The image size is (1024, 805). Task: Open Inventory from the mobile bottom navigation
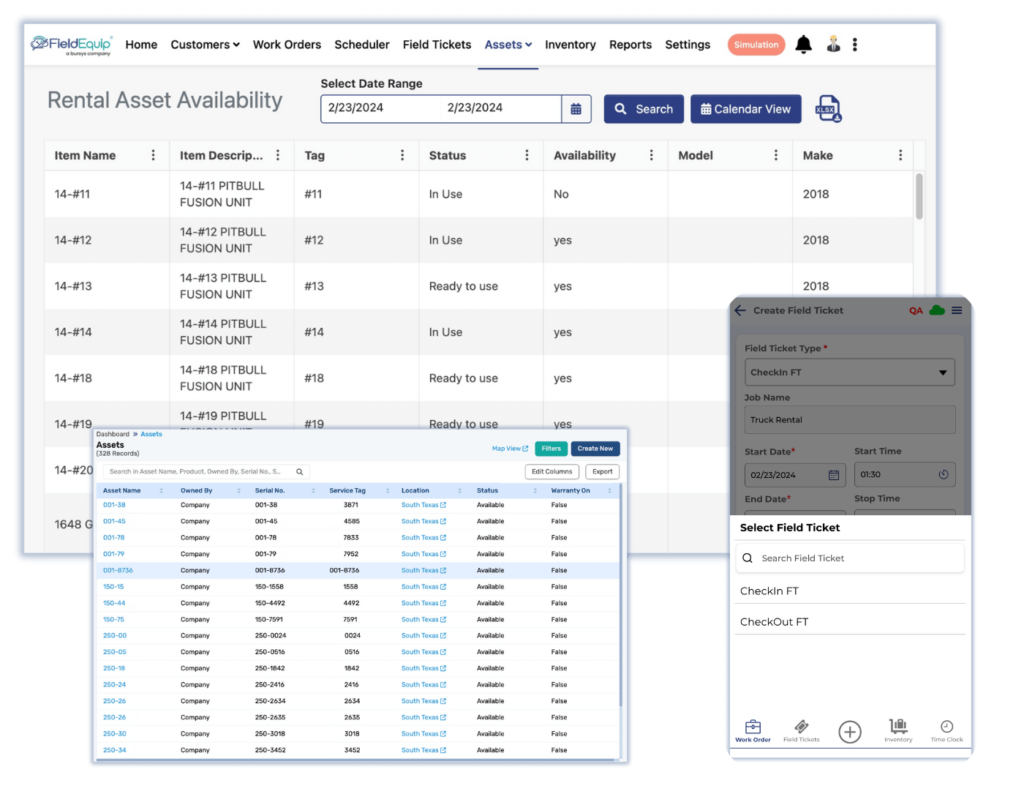pyautogui.click(x=898, y=731)
